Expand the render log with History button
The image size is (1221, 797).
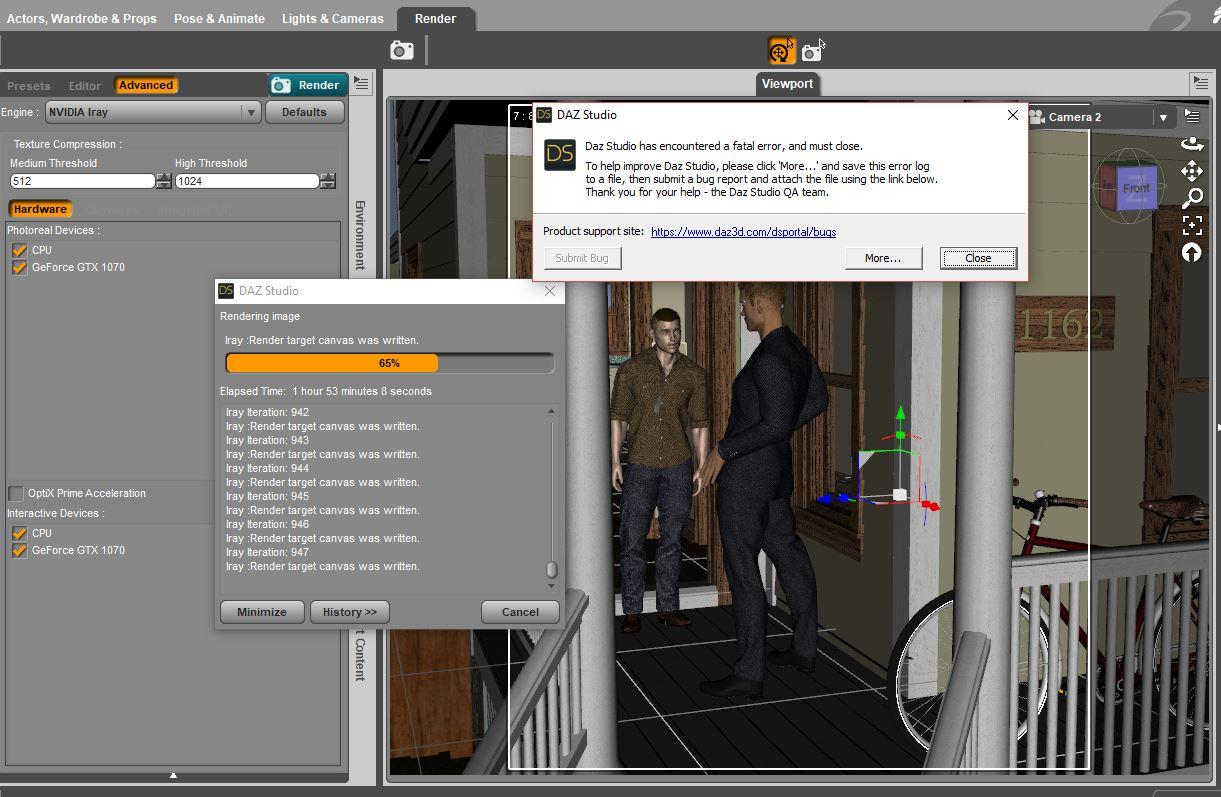pyautogui.click(x=349, y=612)
